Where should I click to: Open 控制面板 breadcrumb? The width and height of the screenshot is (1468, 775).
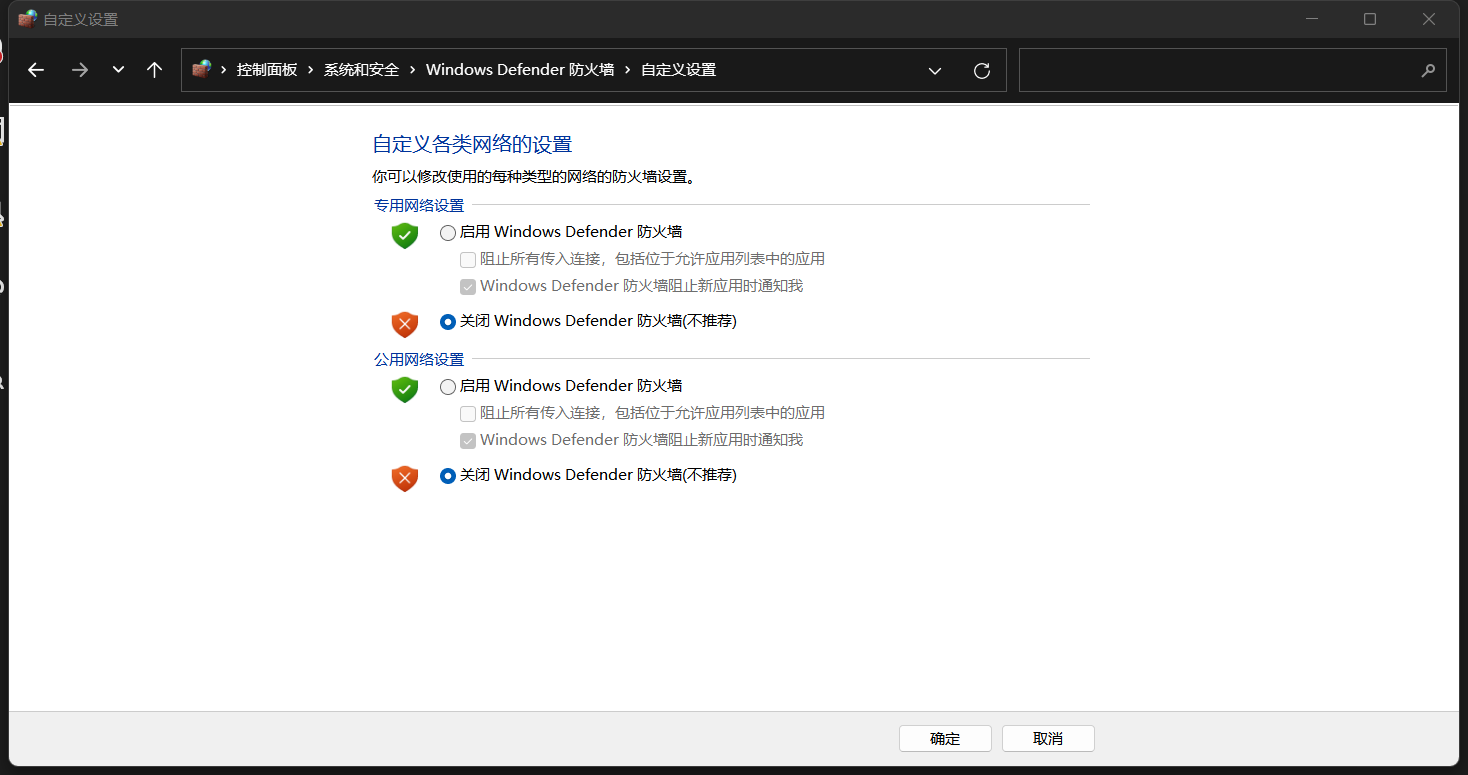267,70
